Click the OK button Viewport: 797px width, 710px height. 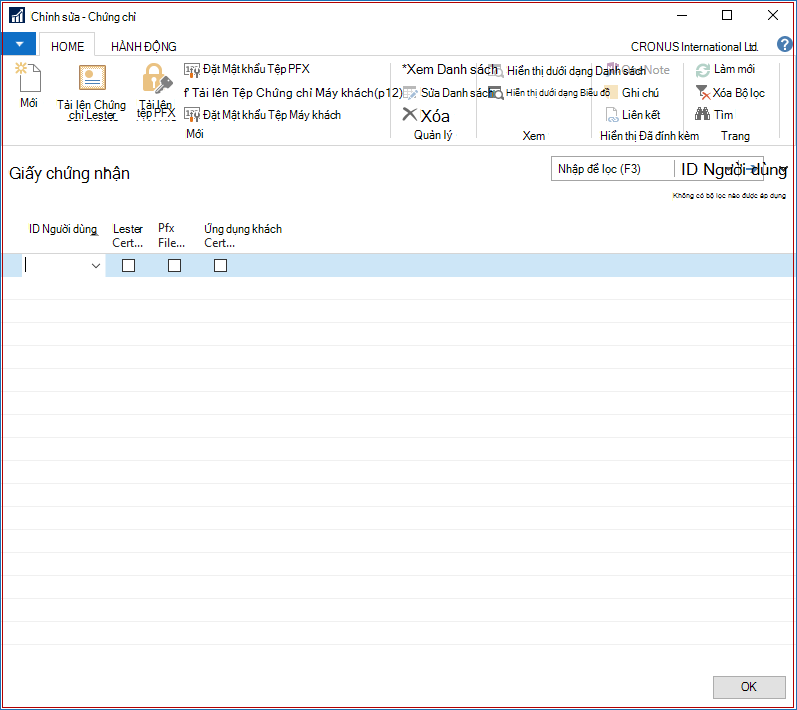point(749,687)
